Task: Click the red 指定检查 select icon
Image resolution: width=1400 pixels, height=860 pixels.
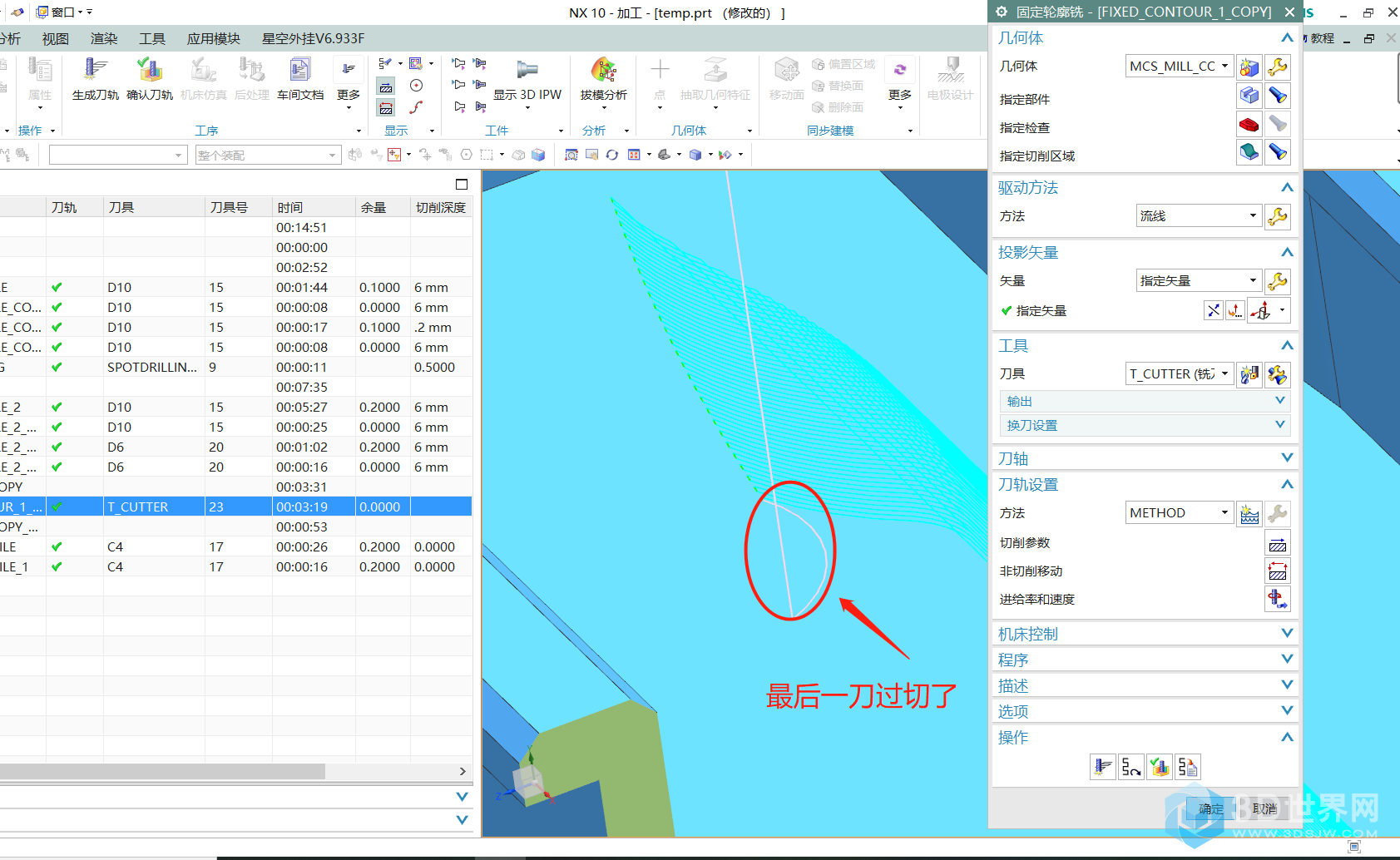Action: tap(1249, 125)
